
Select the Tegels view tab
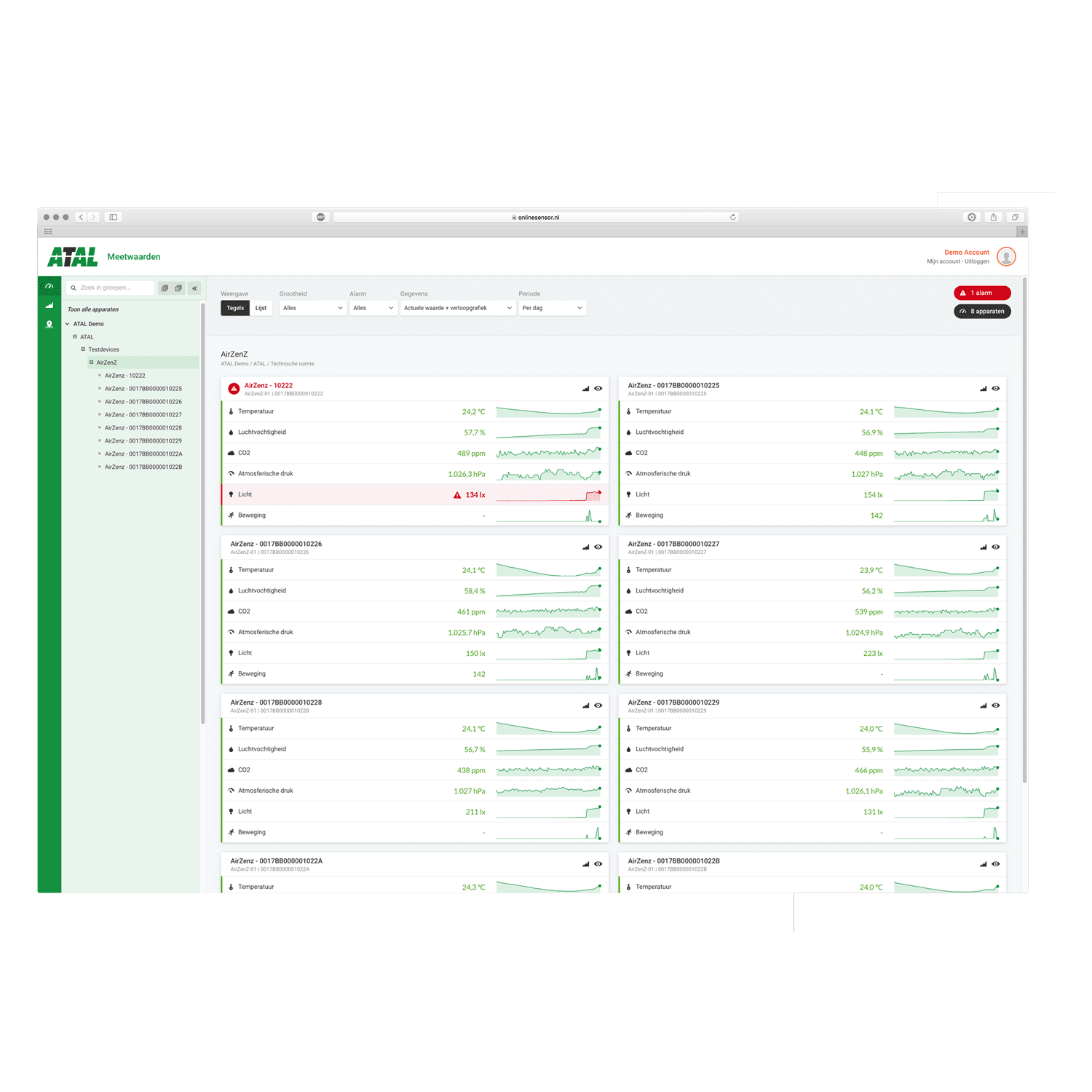[235, 308]
